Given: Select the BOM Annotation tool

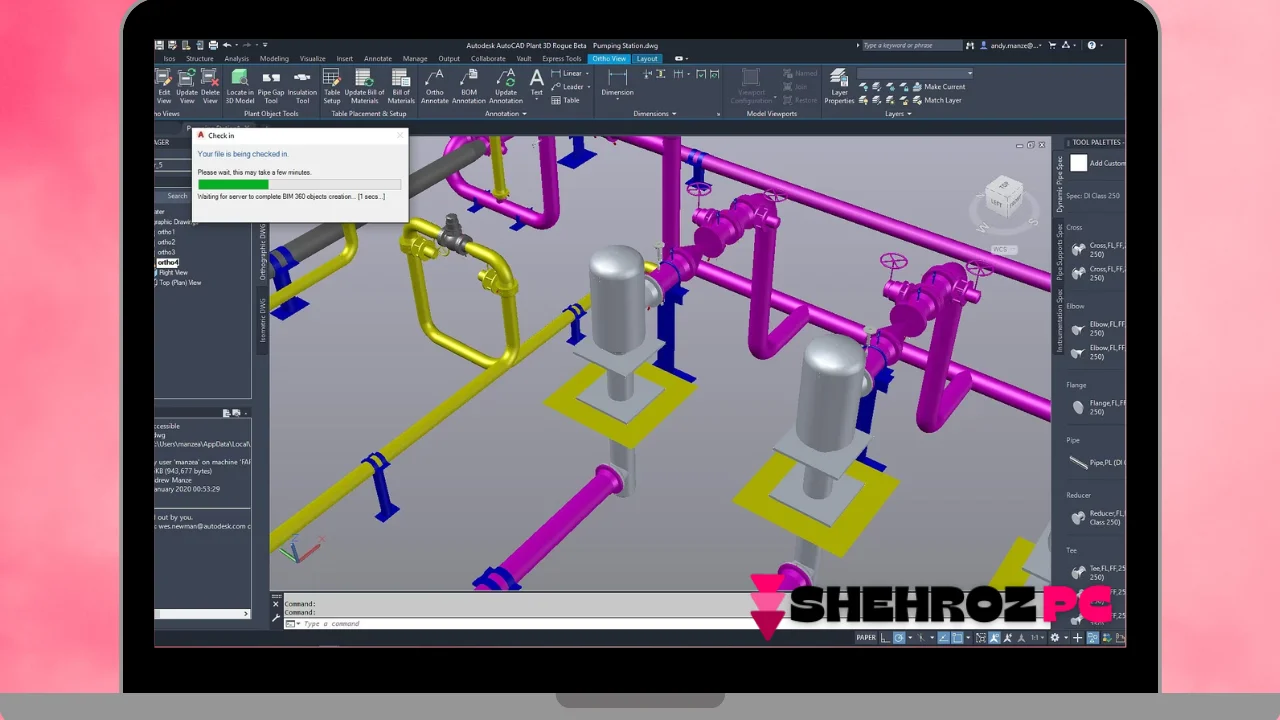Looking at the screenshot, I should pos(468,85).
